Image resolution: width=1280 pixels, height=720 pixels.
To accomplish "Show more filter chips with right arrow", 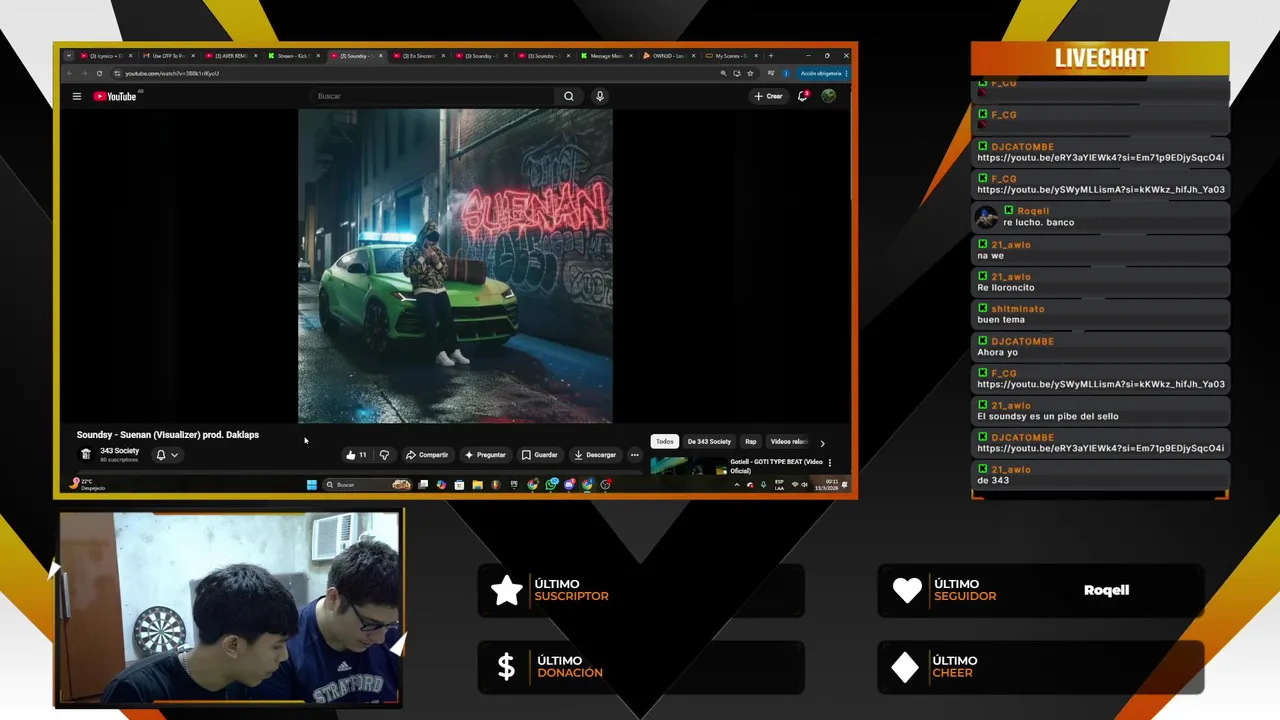I will tap(822, 442).
